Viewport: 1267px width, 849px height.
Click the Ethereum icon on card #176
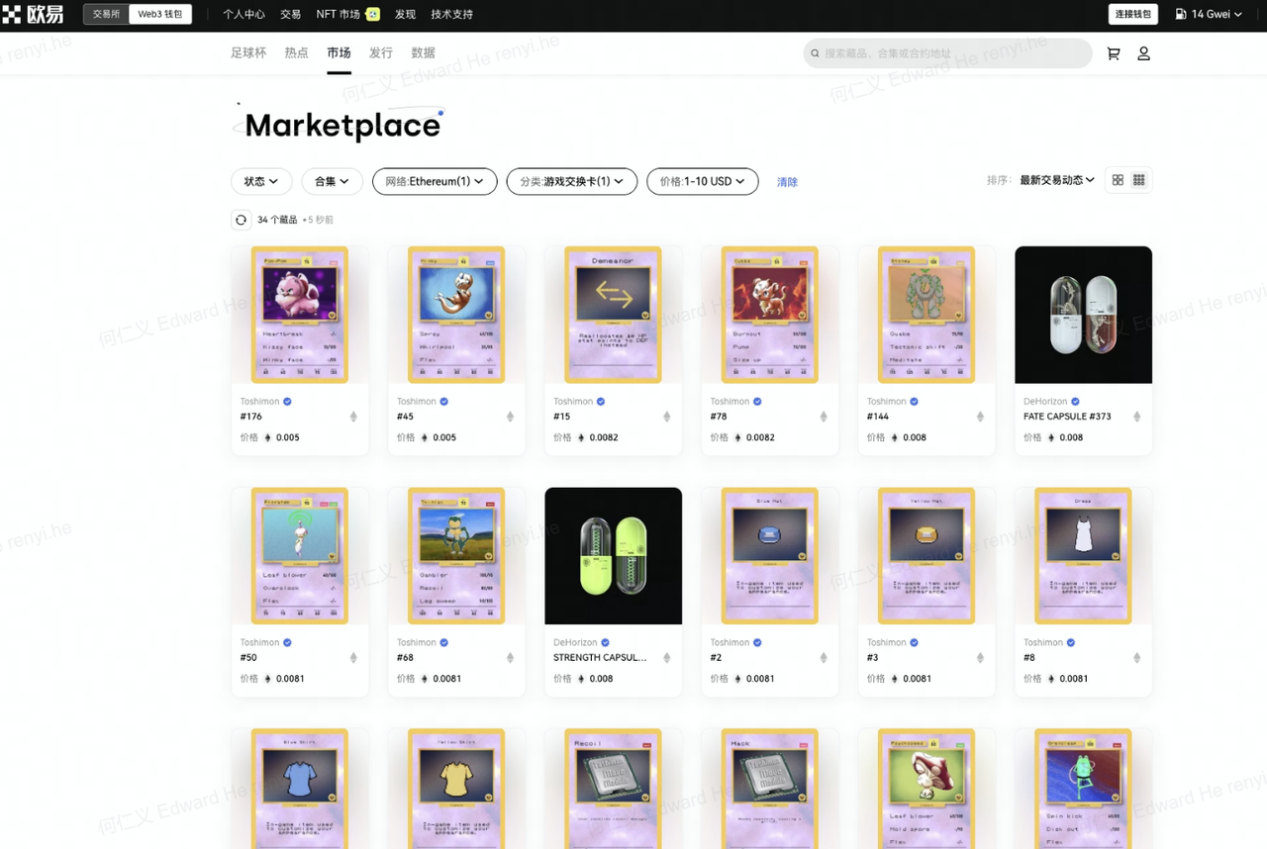[353, 417]
